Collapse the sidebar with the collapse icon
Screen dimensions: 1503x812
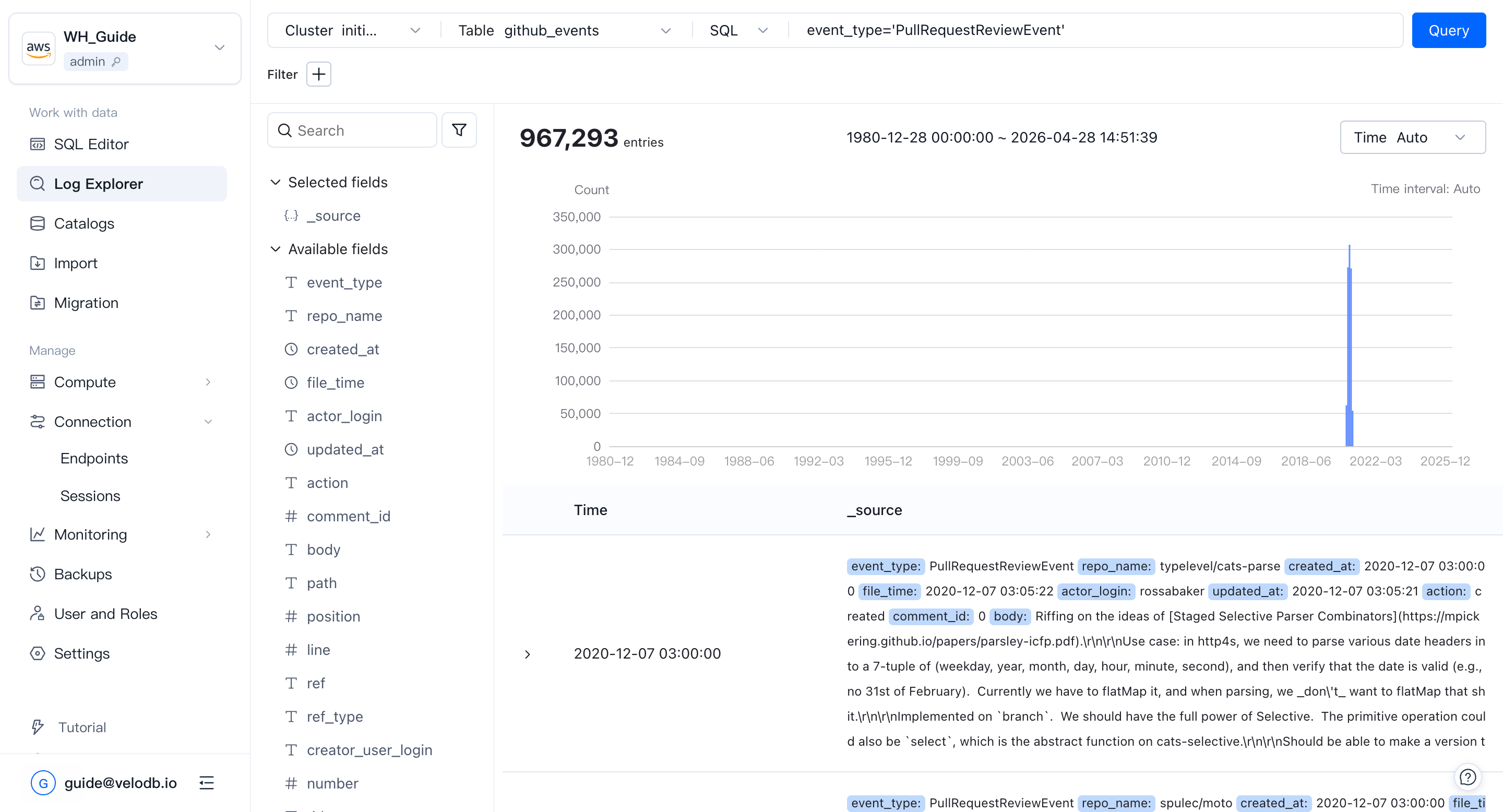coord(207,782)
